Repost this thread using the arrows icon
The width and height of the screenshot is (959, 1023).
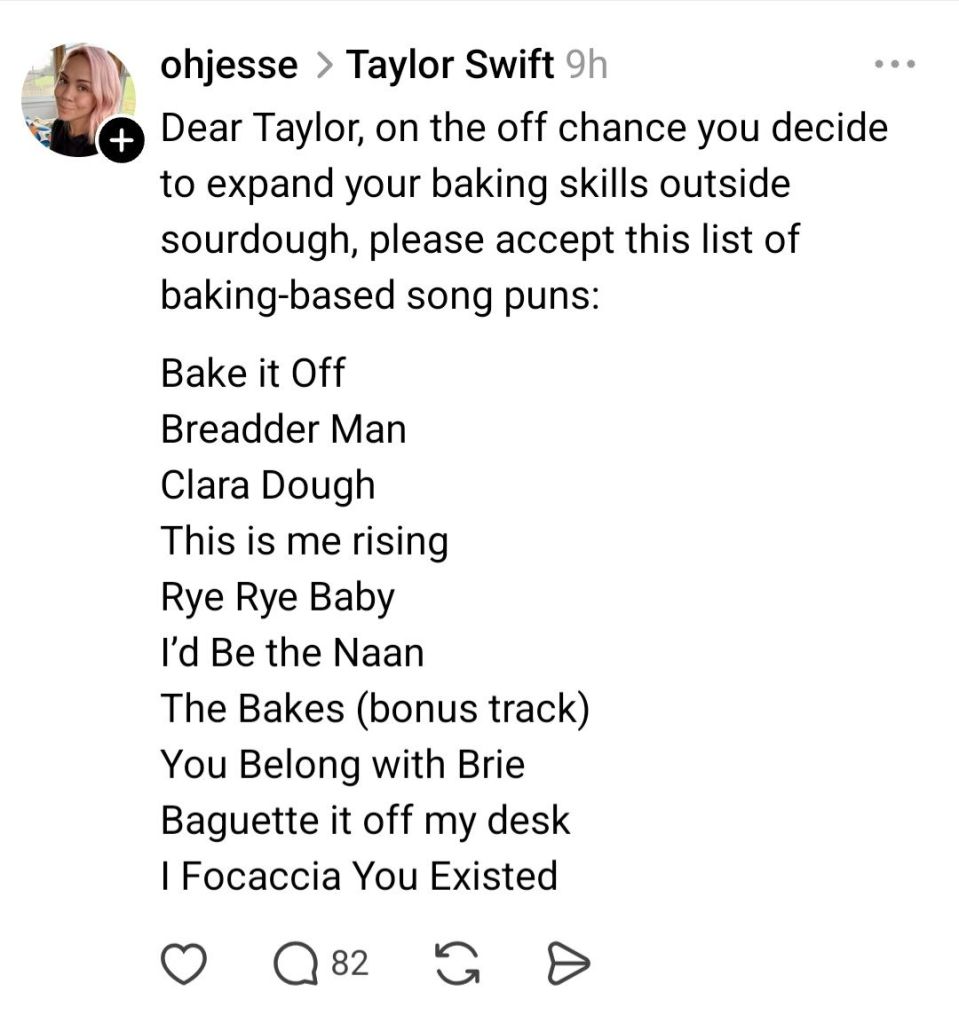(x=457, y=964)
